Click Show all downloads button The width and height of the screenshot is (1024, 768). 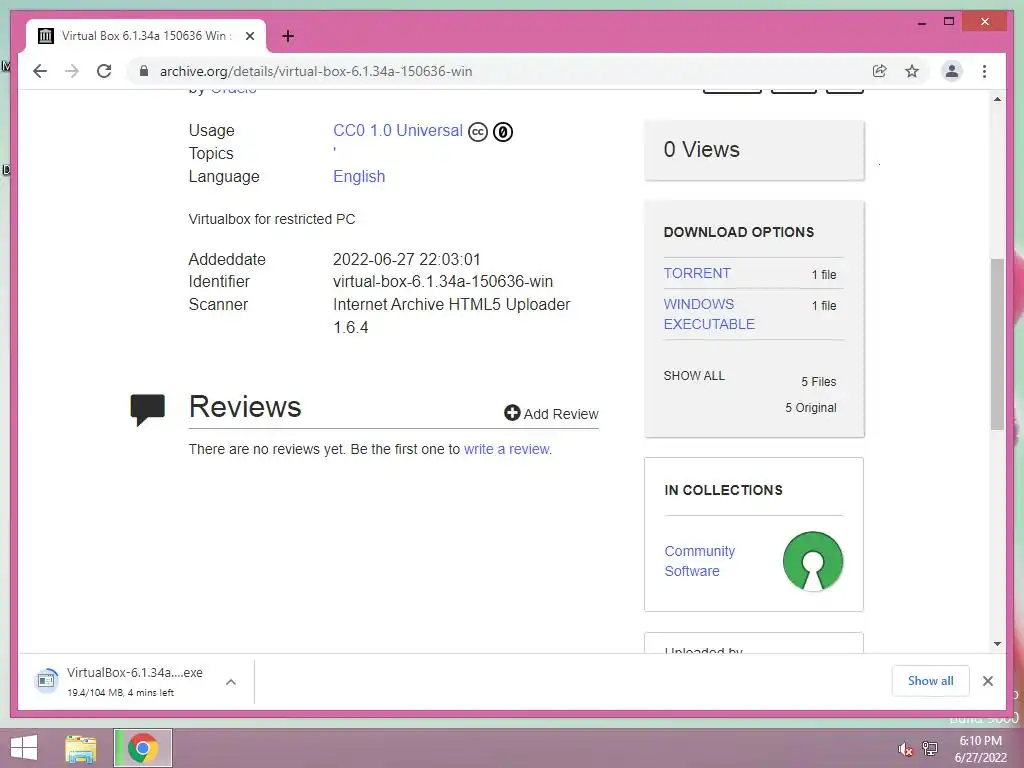(x=931, y=680)
